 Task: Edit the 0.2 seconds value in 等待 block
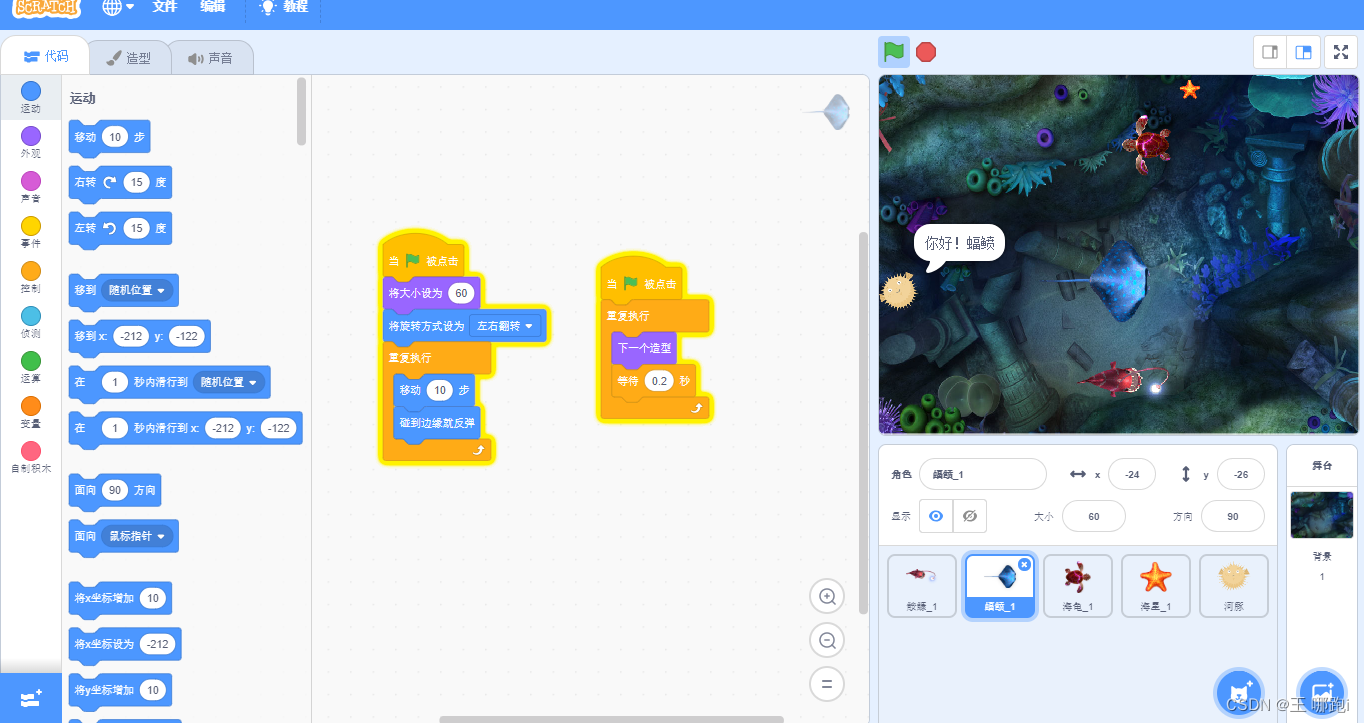(x=659, y=381)
